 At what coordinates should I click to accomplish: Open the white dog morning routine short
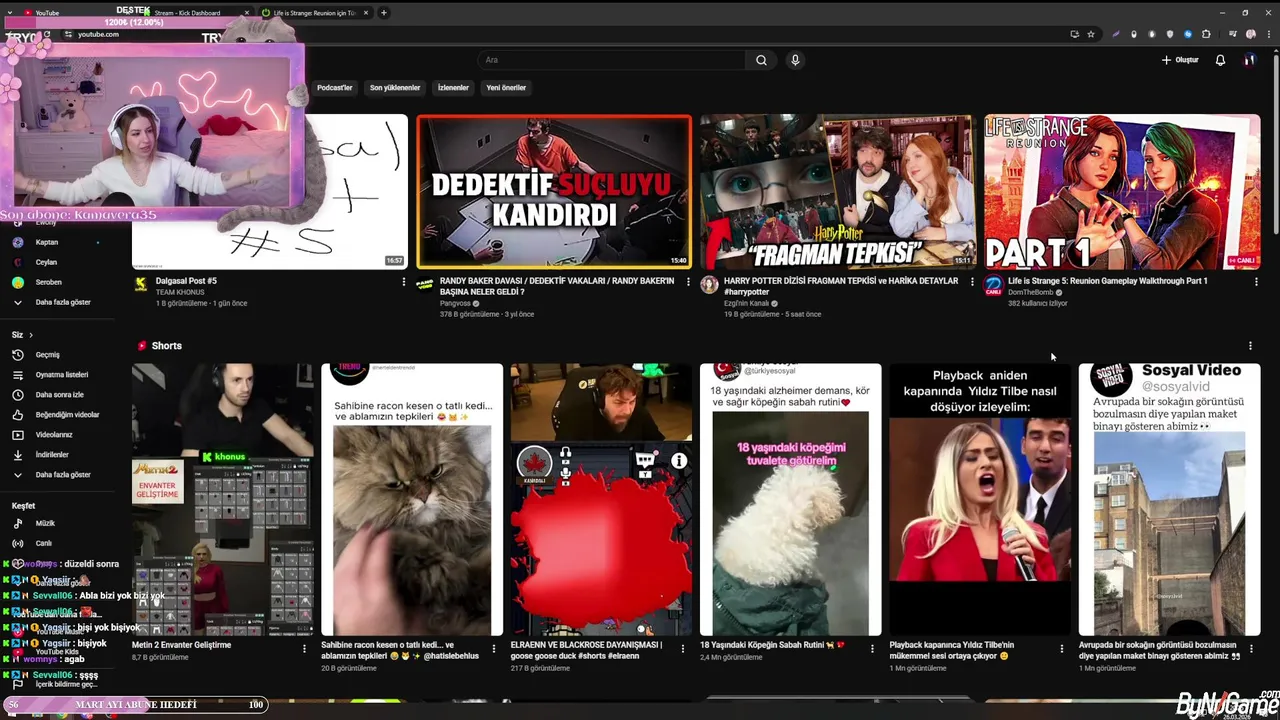tap(791, 499)
